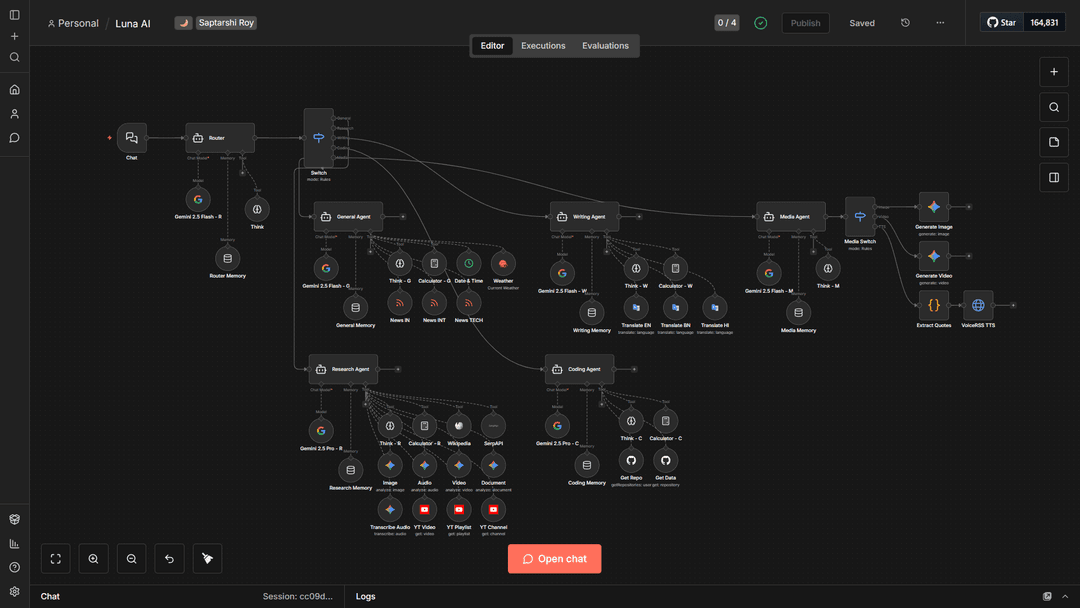The width and height of the screenshot is (1080, 608).
Task: Open the canvas node search button
Action: (1054, 107)
